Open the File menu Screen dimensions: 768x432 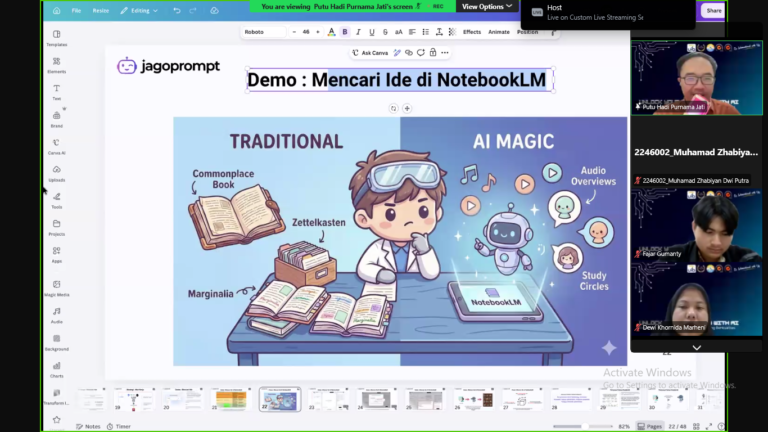click(76, 10)
